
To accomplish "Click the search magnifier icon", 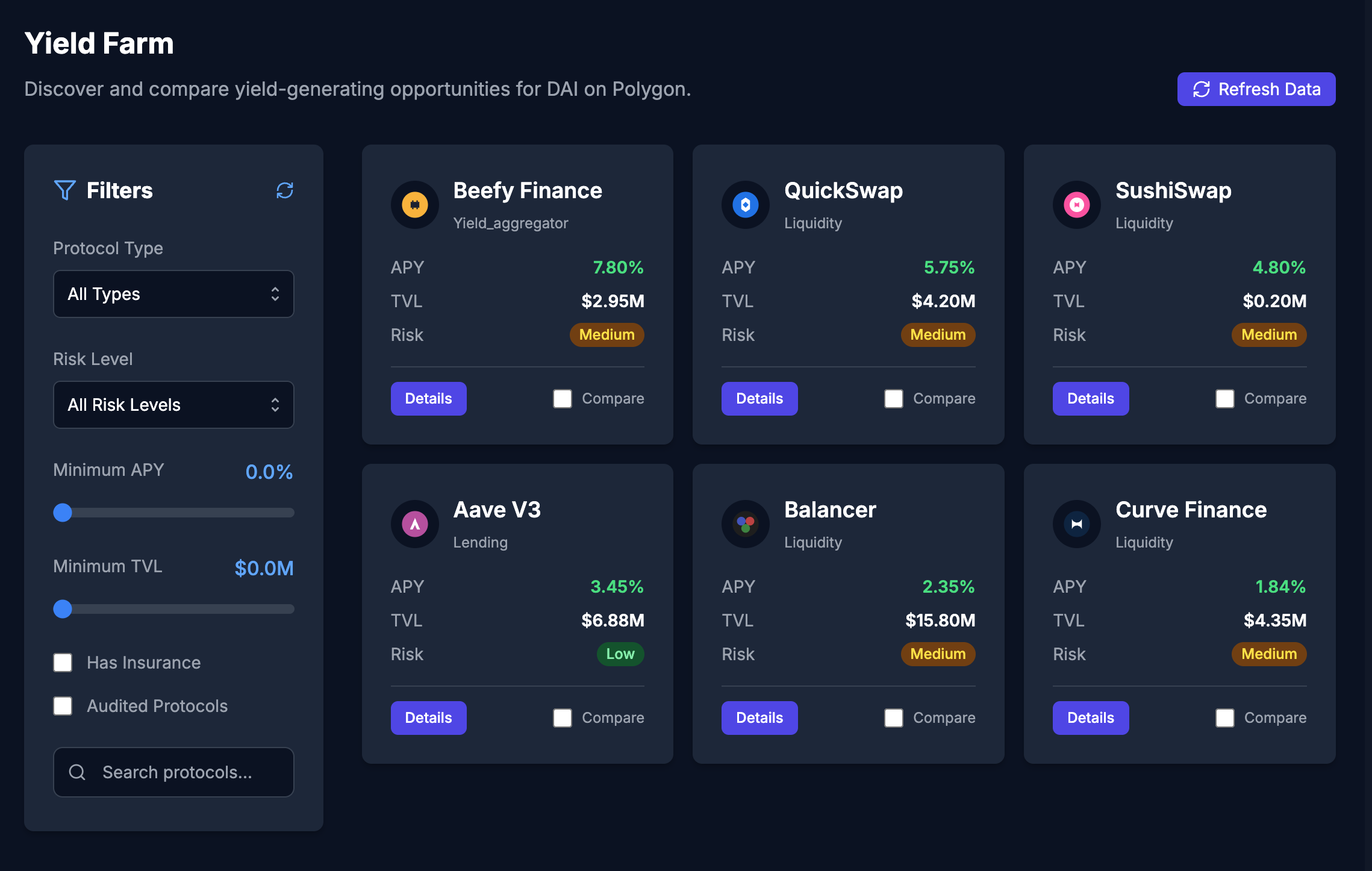I will pos(77,772).
